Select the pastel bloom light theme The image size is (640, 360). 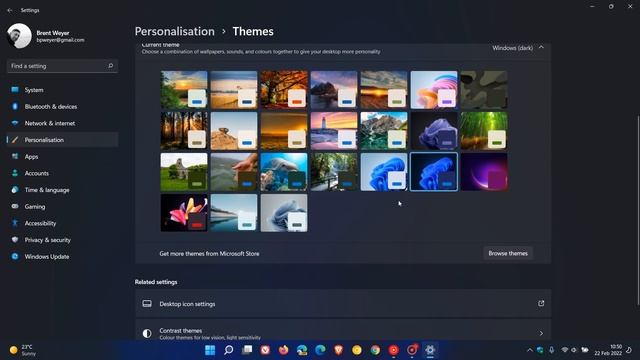(434, 90)
